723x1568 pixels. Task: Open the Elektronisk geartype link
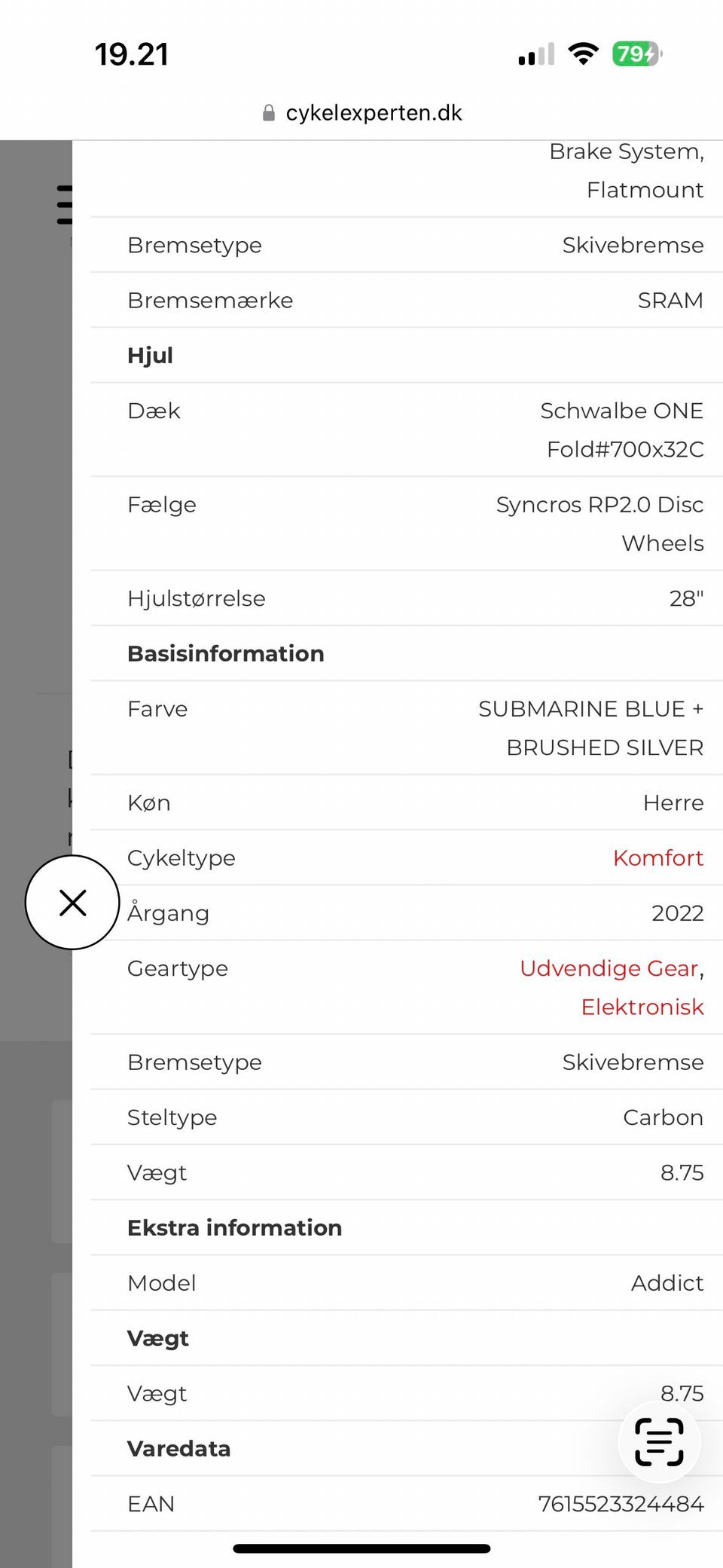[642, 1007]
